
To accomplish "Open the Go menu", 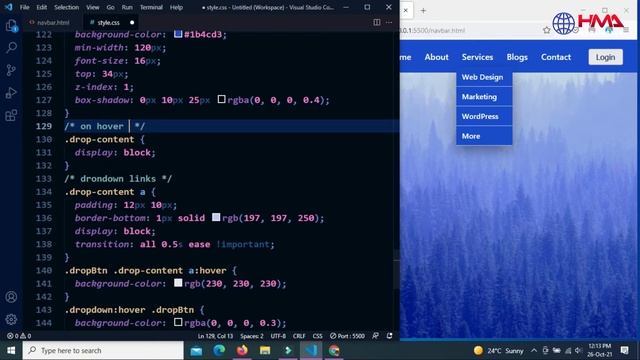I will point(111,7).
